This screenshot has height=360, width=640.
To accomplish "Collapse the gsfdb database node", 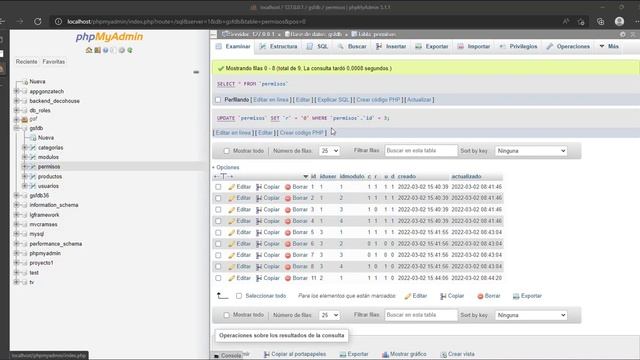I will coord(17,128).
